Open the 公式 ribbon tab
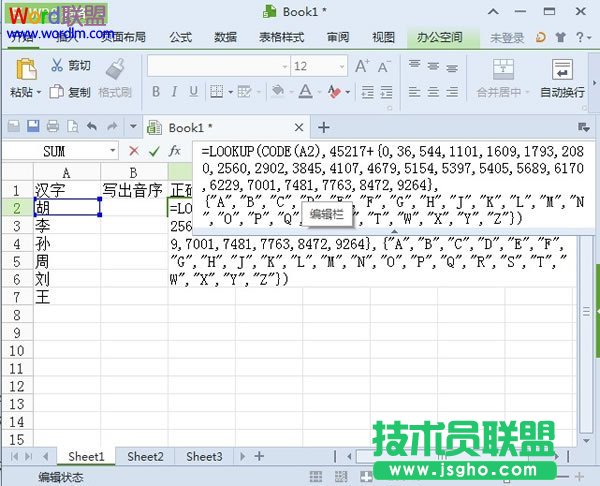The width and height of the screenshot is (600, 486). (181, 37)
